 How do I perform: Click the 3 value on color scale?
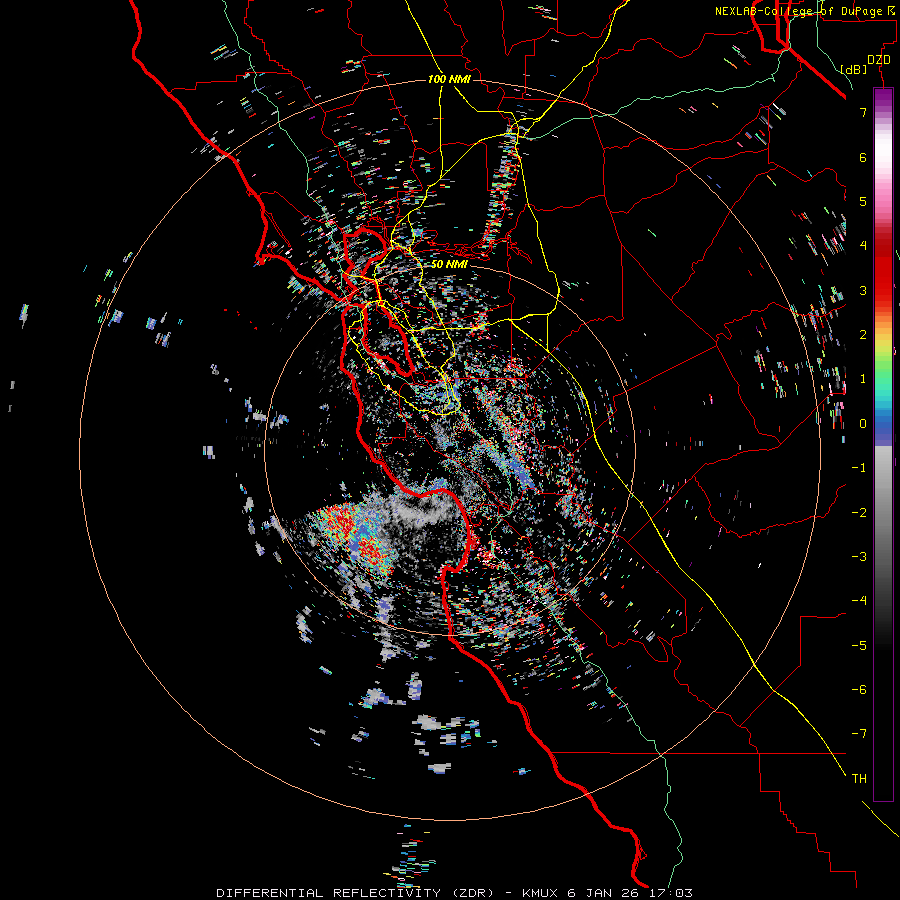click(x=863, y=290)
